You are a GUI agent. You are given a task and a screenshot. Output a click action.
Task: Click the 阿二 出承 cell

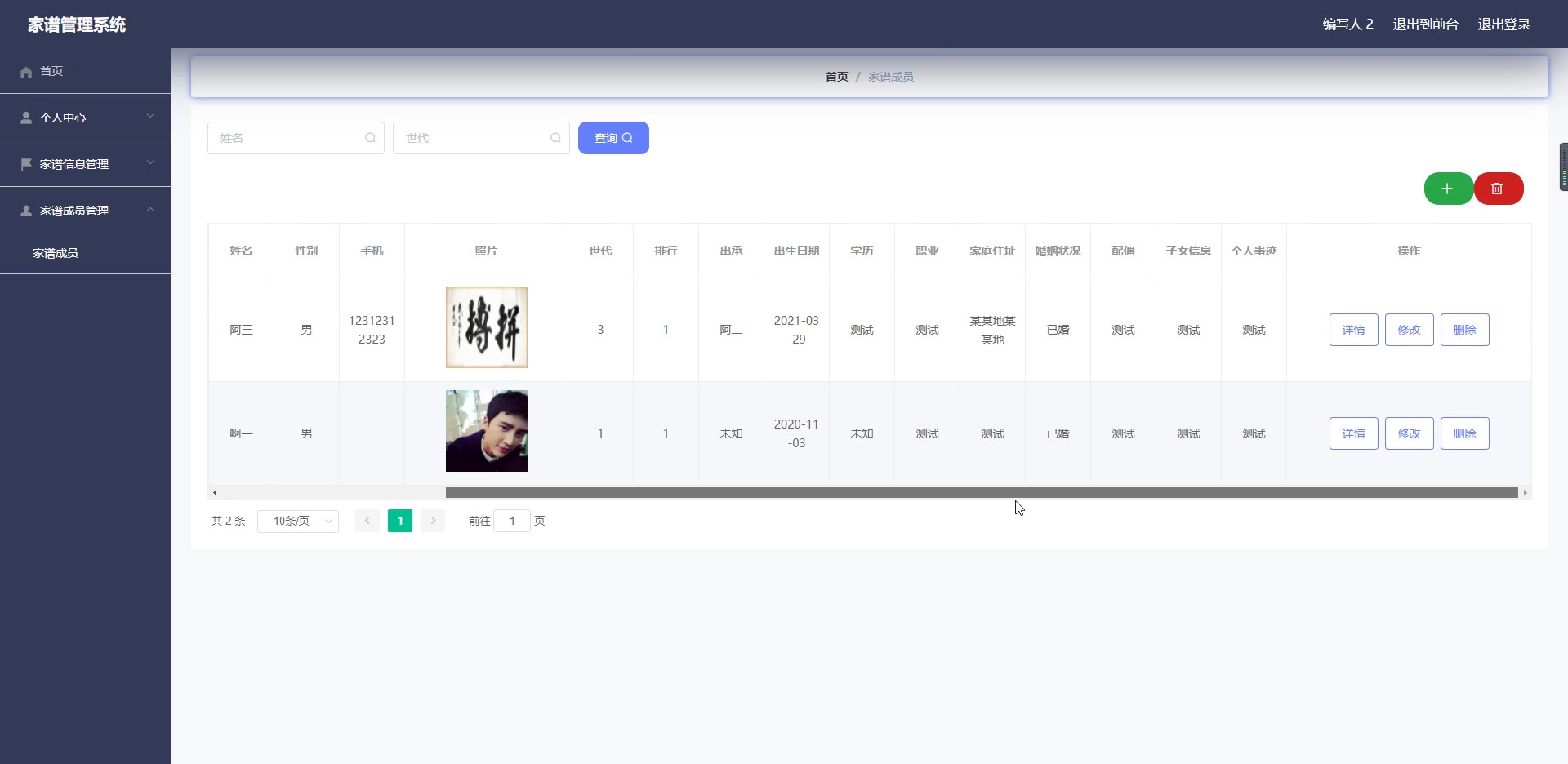731,330
